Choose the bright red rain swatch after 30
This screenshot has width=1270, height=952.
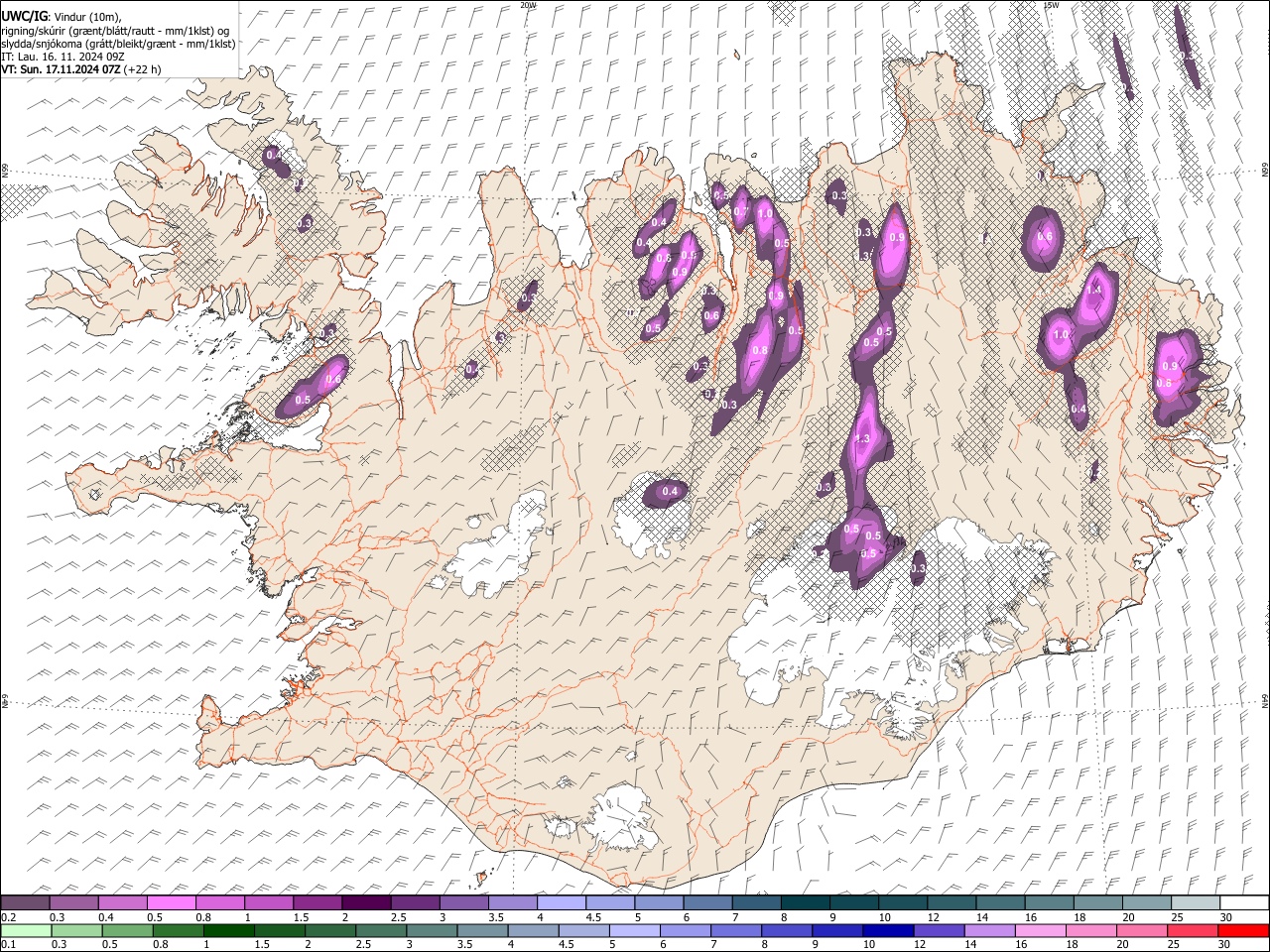[x=1242, y=930]
